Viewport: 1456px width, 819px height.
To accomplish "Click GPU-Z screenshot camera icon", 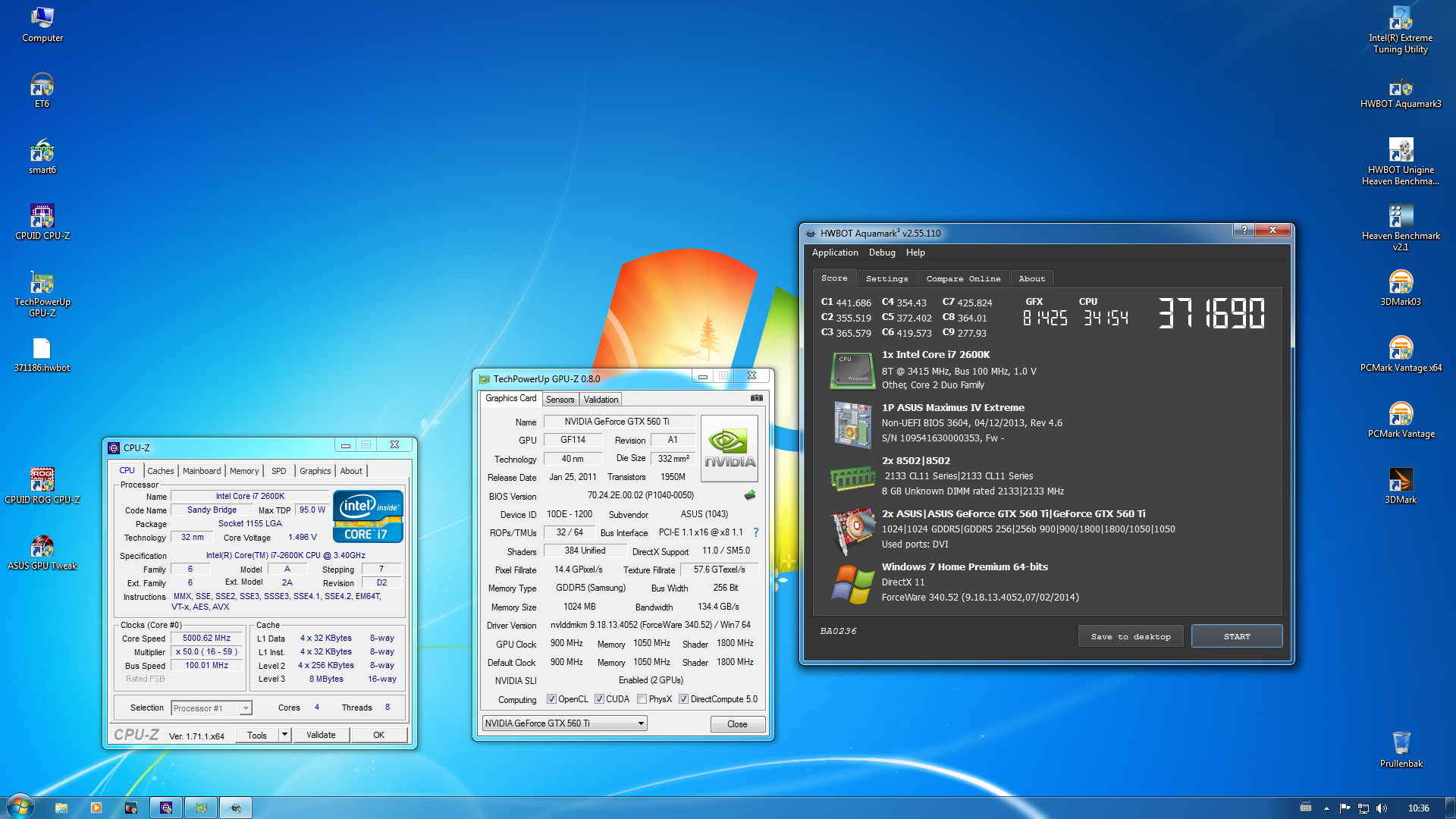I will point(756,397).
